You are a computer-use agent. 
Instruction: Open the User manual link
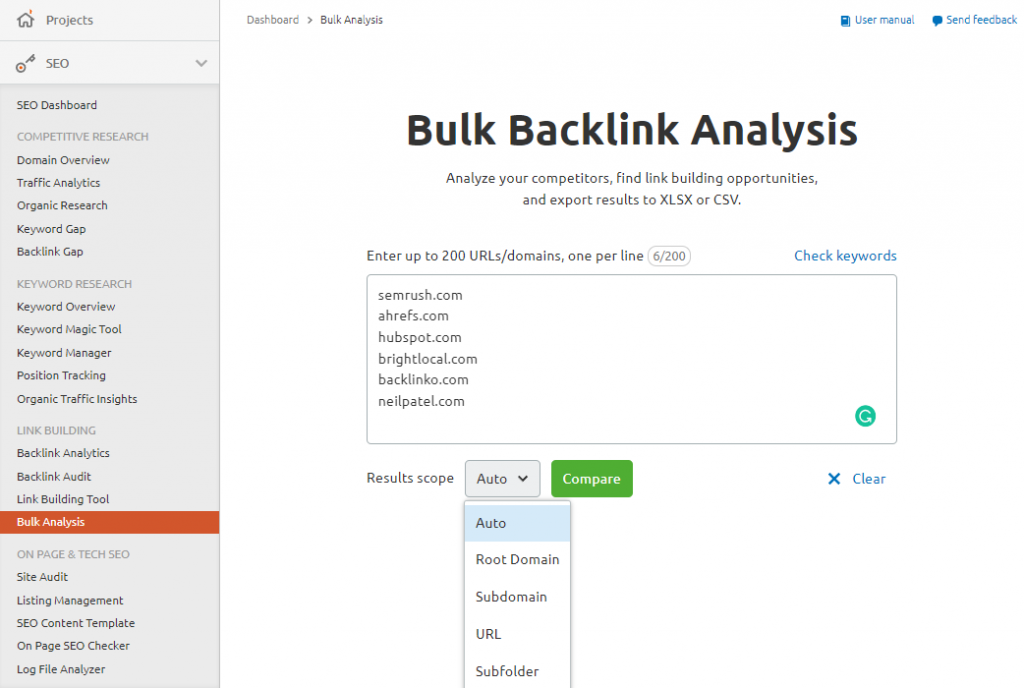click(x=884, y=20)
